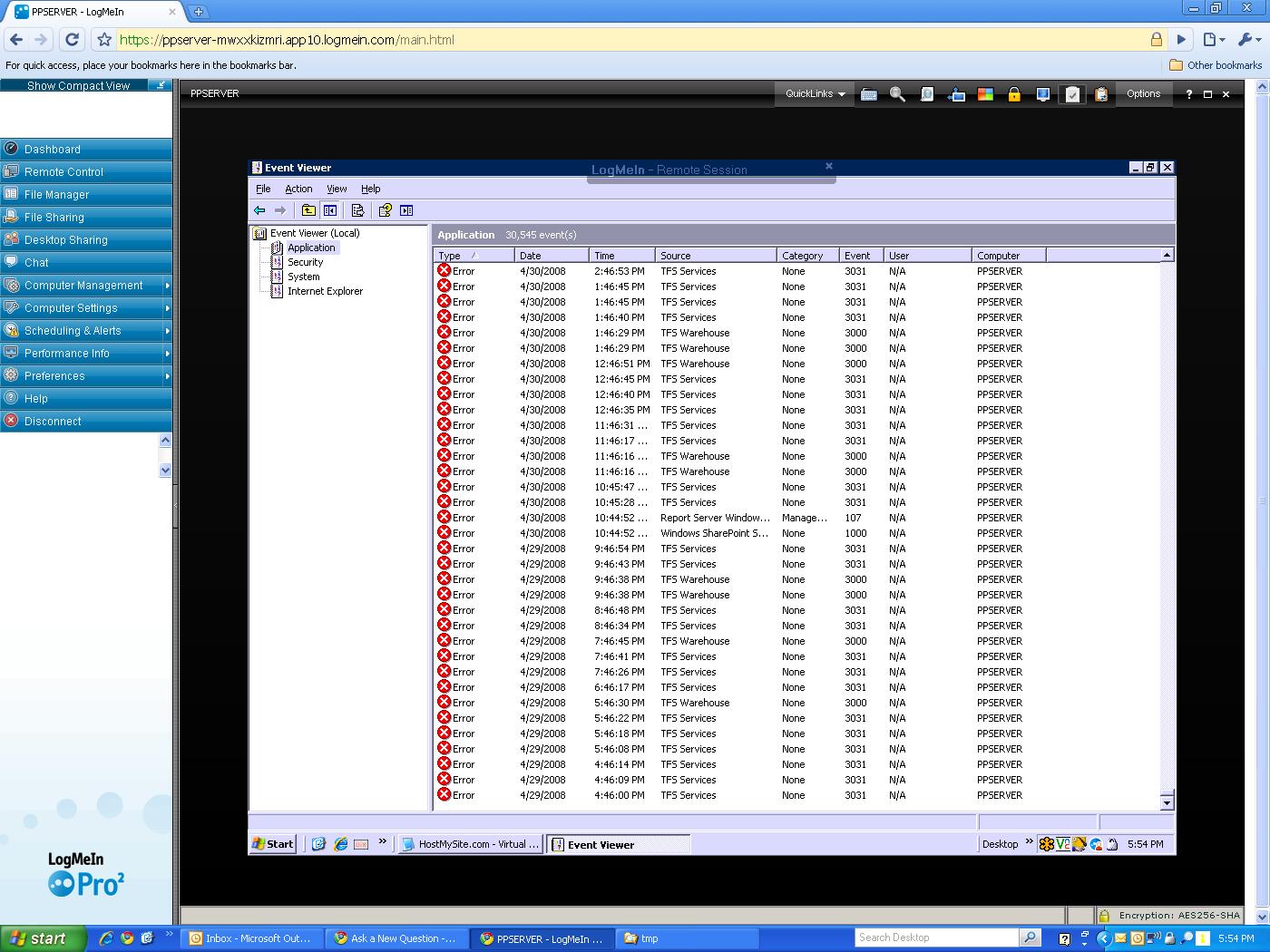Image resolution: width=1270 pixels, height=952 pixels.
Task: Toggle the details pane in Event Viewer toolbar
Action: click(406, 210)
